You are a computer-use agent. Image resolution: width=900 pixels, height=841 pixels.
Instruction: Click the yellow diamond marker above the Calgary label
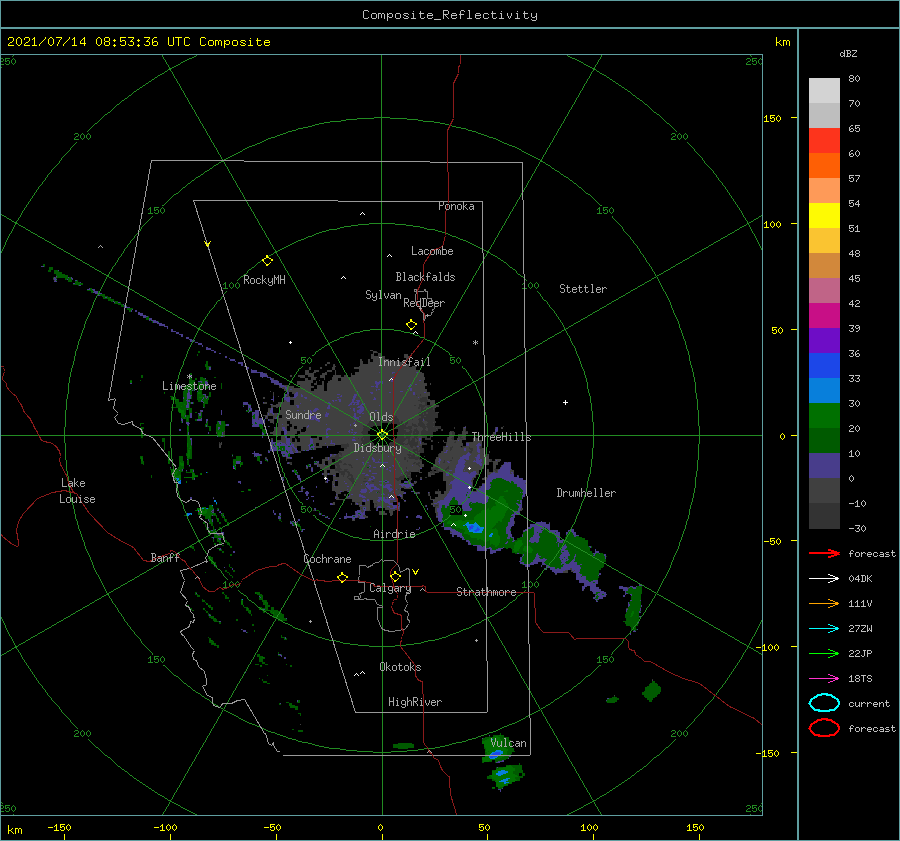[x=395, y=576]
